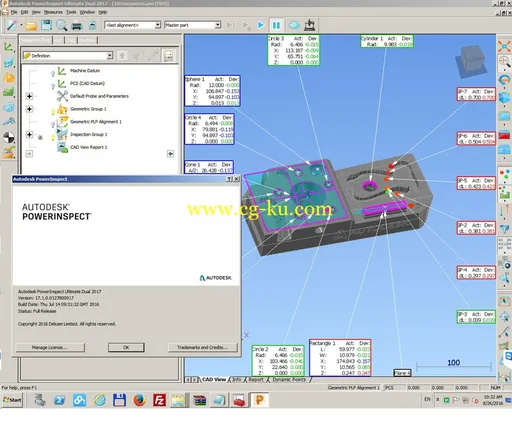
Task: Click the point cloud icon in the toolbar
Action: 294,25
